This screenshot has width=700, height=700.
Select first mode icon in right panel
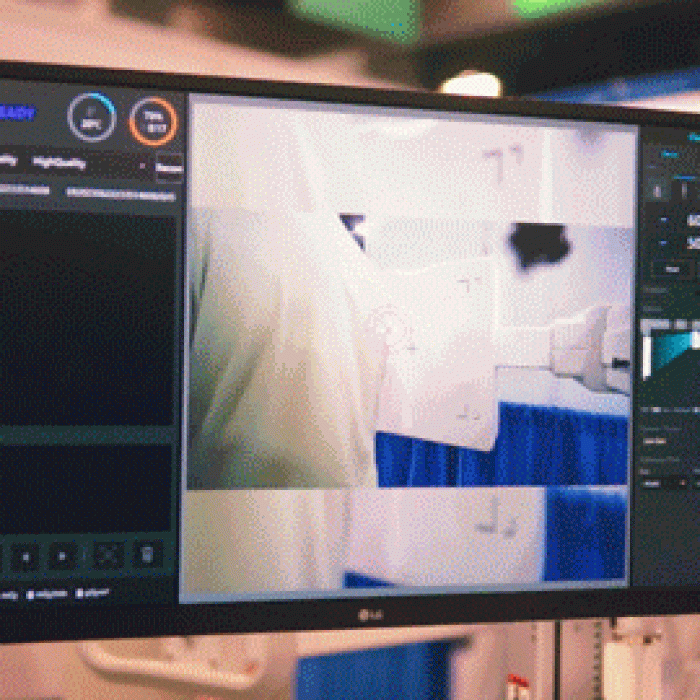657,190
